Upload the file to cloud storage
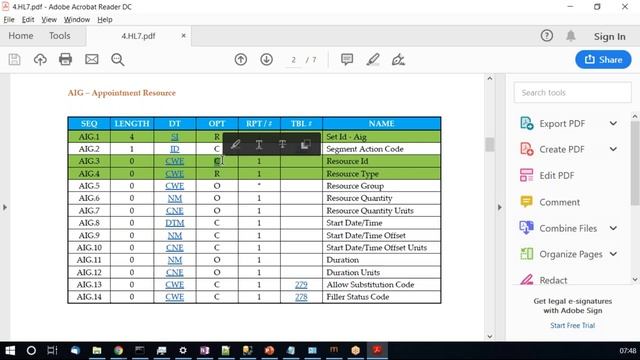Image resolution: width=640 pixels, height=360 pixels. tap(40, 60)
